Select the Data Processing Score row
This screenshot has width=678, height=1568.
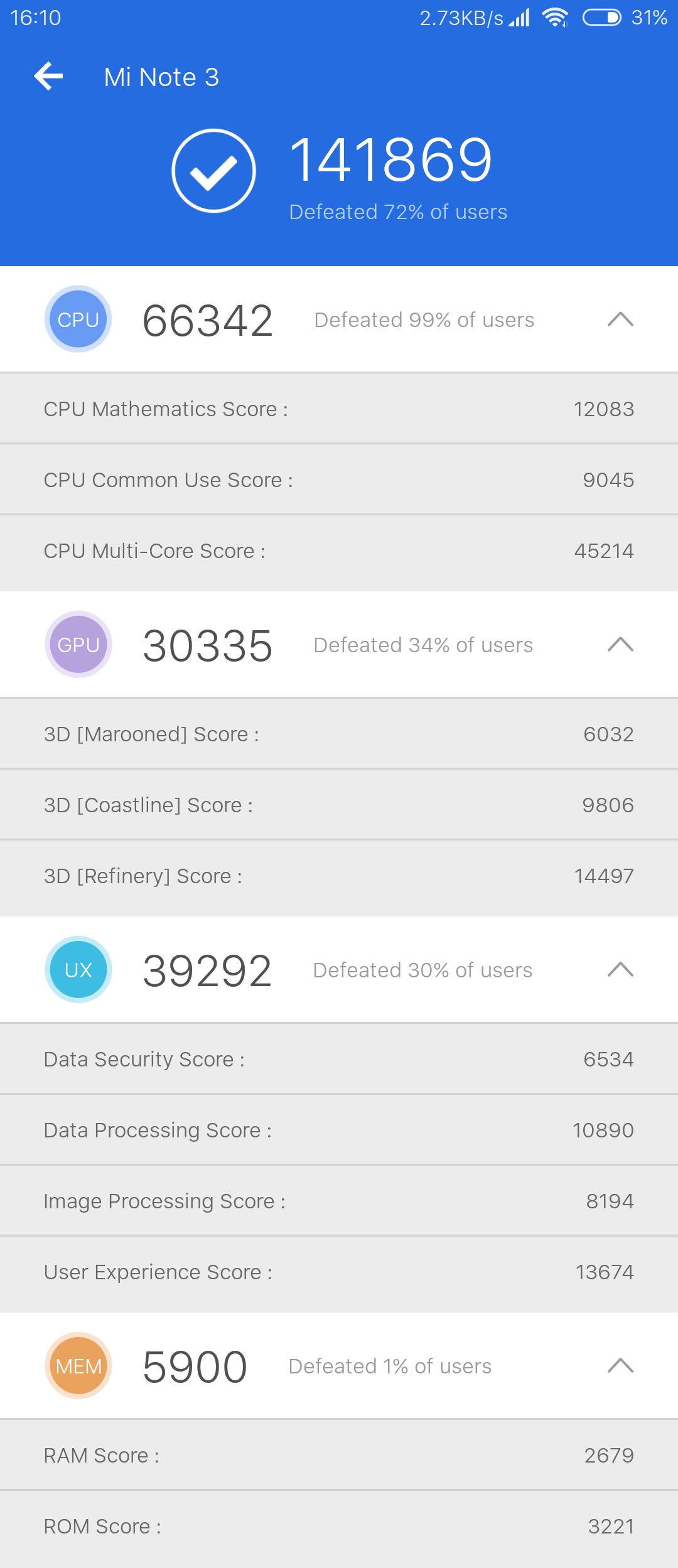pos(339,1130)
